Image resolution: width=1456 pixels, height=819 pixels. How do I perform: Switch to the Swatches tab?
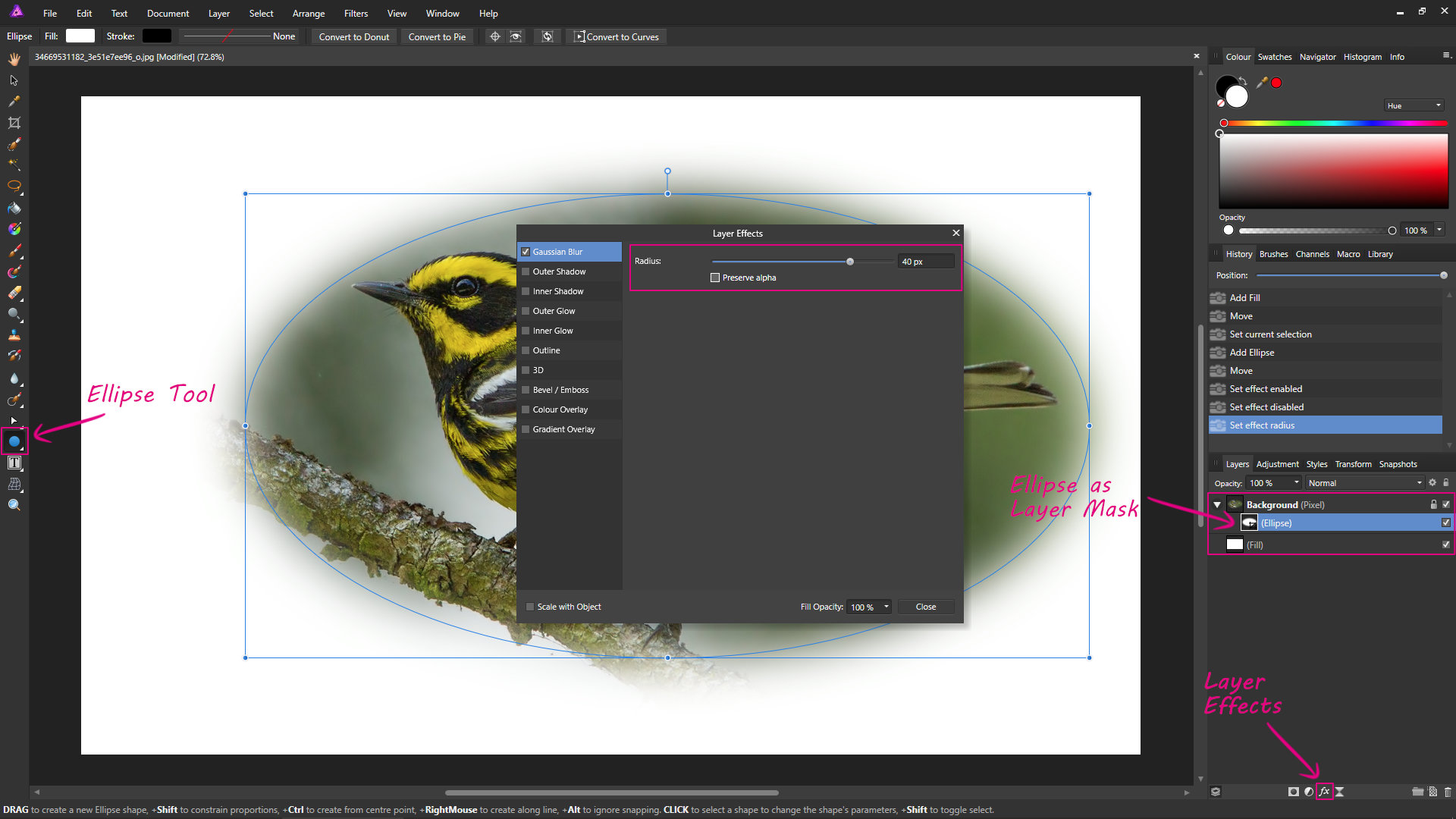point(1275,57)
